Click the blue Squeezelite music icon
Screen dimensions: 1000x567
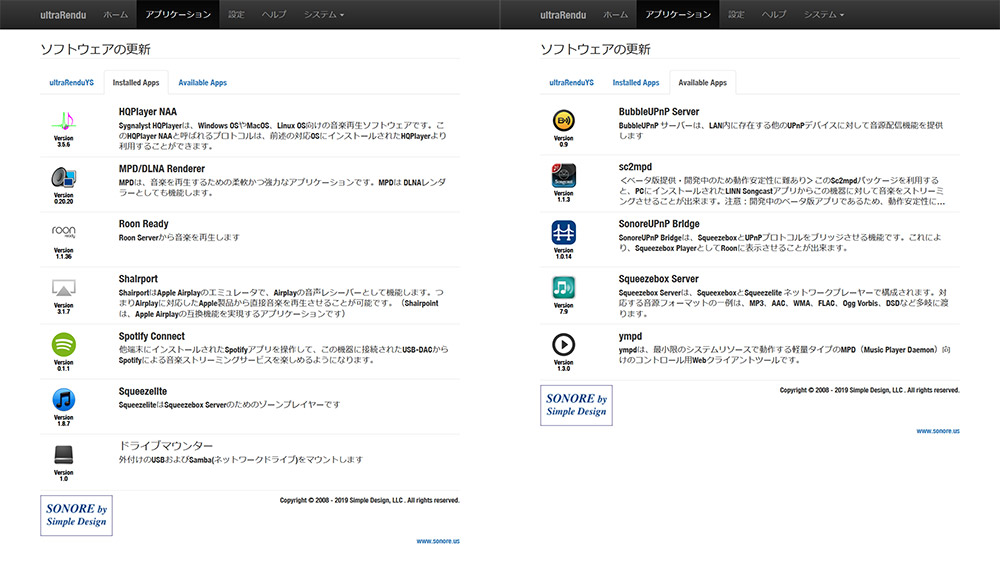coord(63,399)
